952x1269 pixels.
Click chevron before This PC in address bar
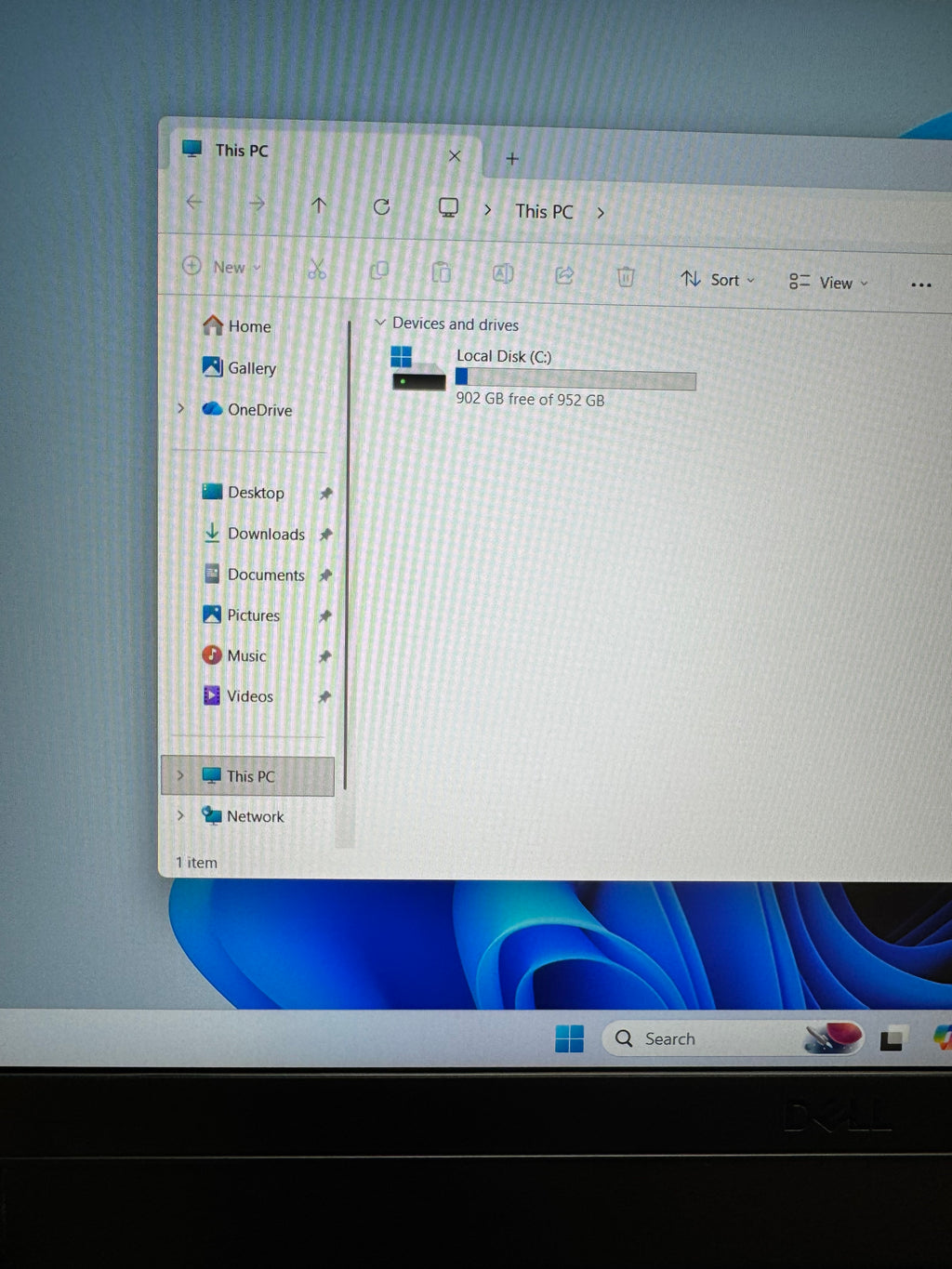[487, 210]
